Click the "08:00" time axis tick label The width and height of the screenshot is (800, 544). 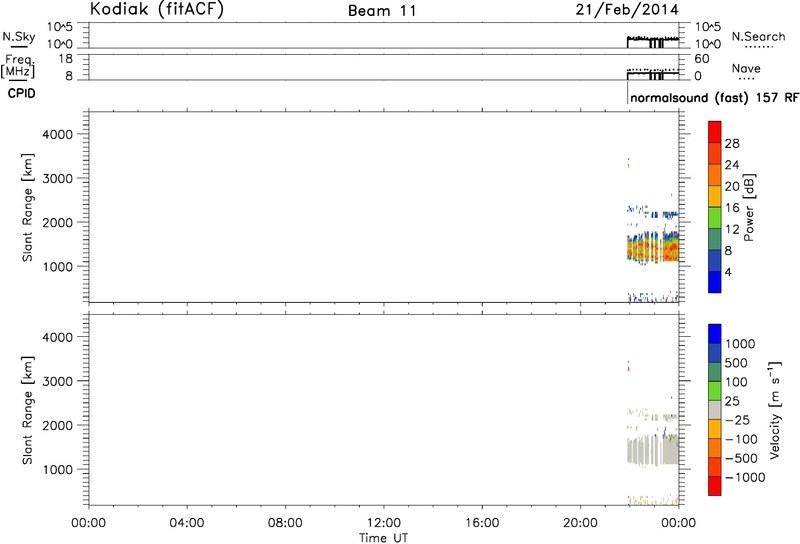click(x=285, y=523)
